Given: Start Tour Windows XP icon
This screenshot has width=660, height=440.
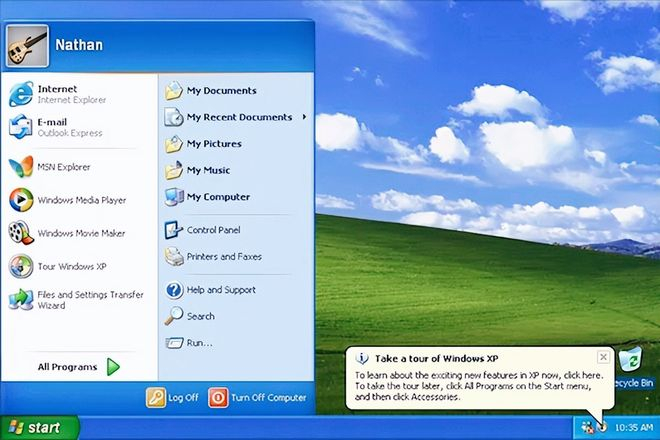Looking at the screenshot, I should click(x=21, y=266).
